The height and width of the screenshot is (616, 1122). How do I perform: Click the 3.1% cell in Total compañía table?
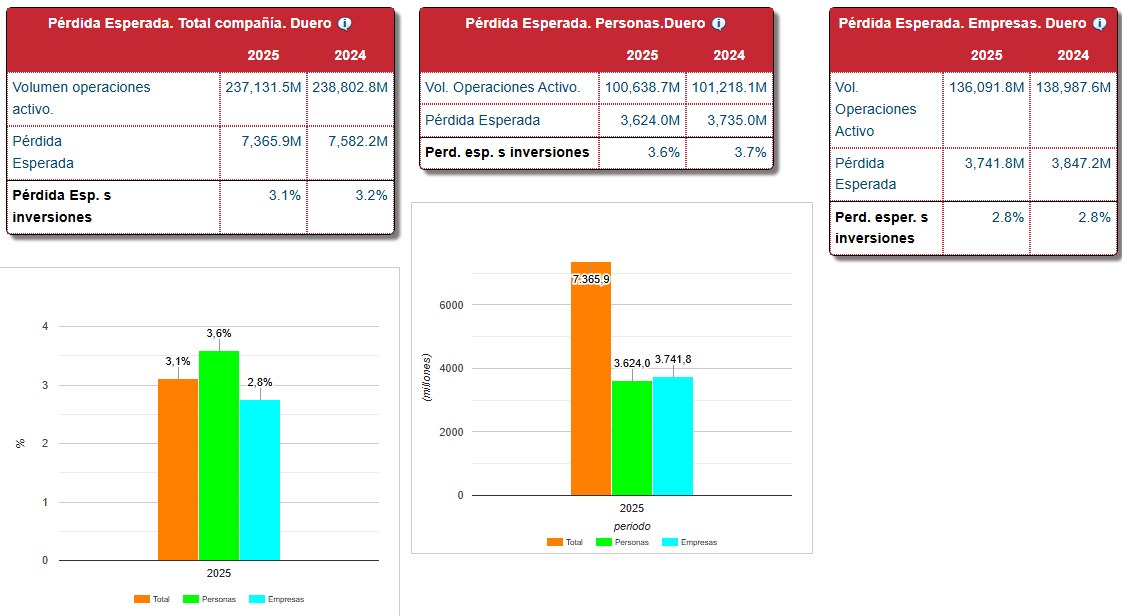263,207
